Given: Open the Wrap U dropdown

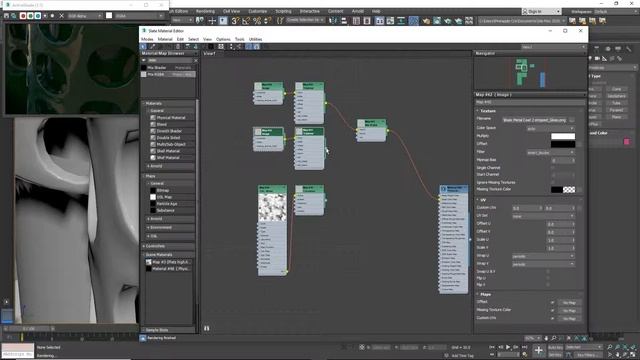Looking at the screenshot, I should [x=543, y=256].
